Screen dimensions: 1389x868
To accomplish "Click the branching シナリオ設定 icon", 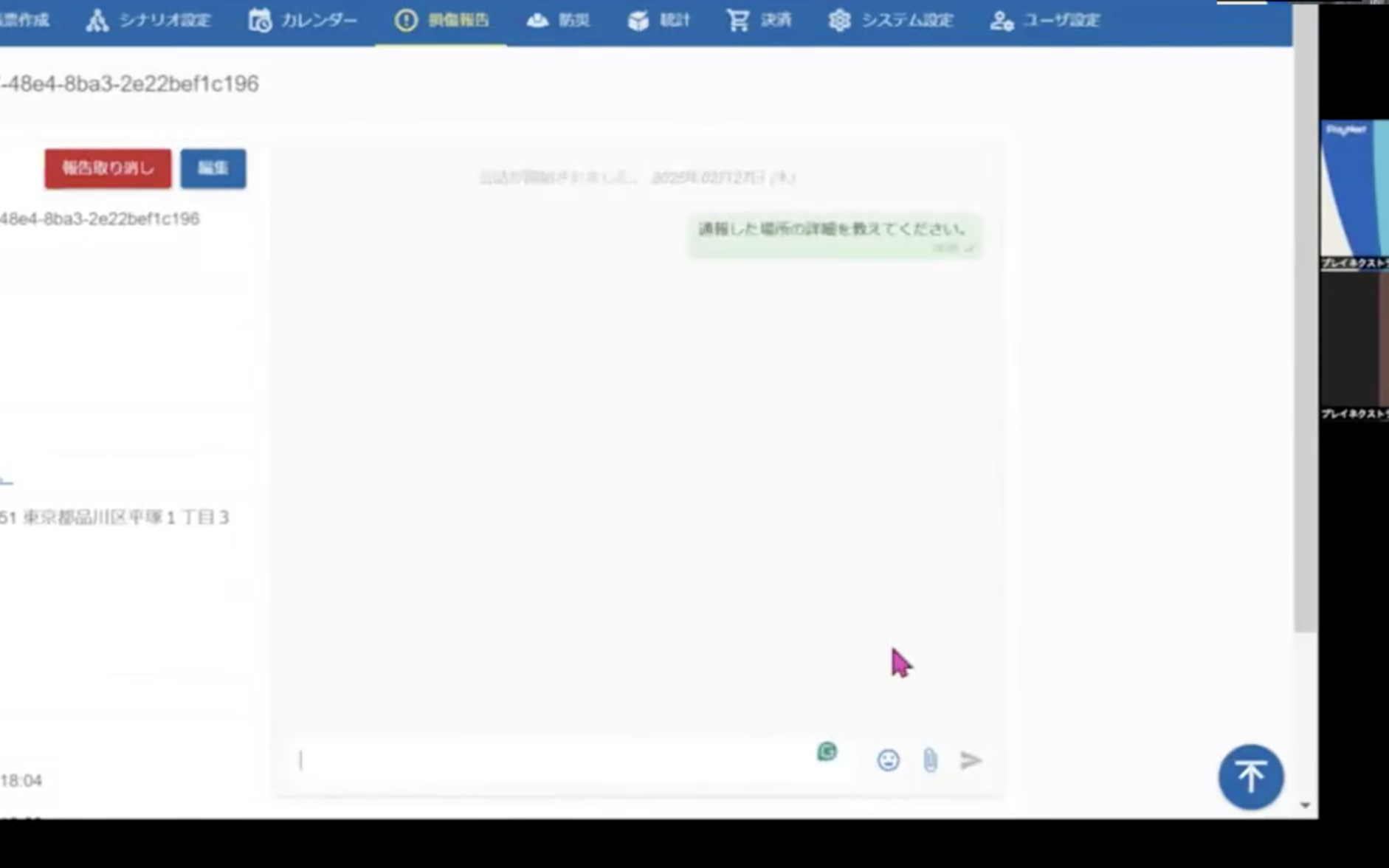I will (98, 20).
